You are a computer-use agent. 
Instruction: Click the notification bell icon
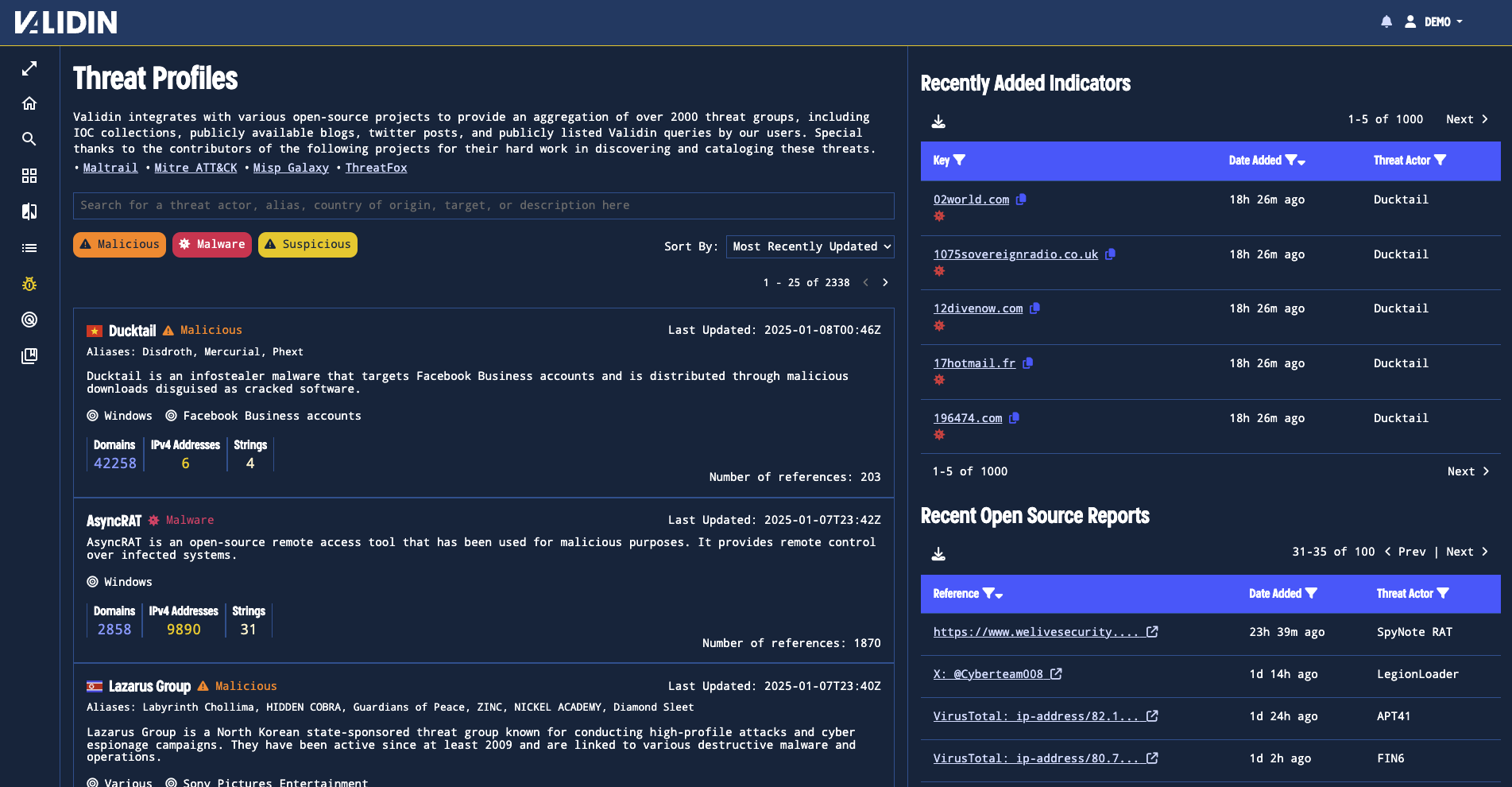[1386, 21]
